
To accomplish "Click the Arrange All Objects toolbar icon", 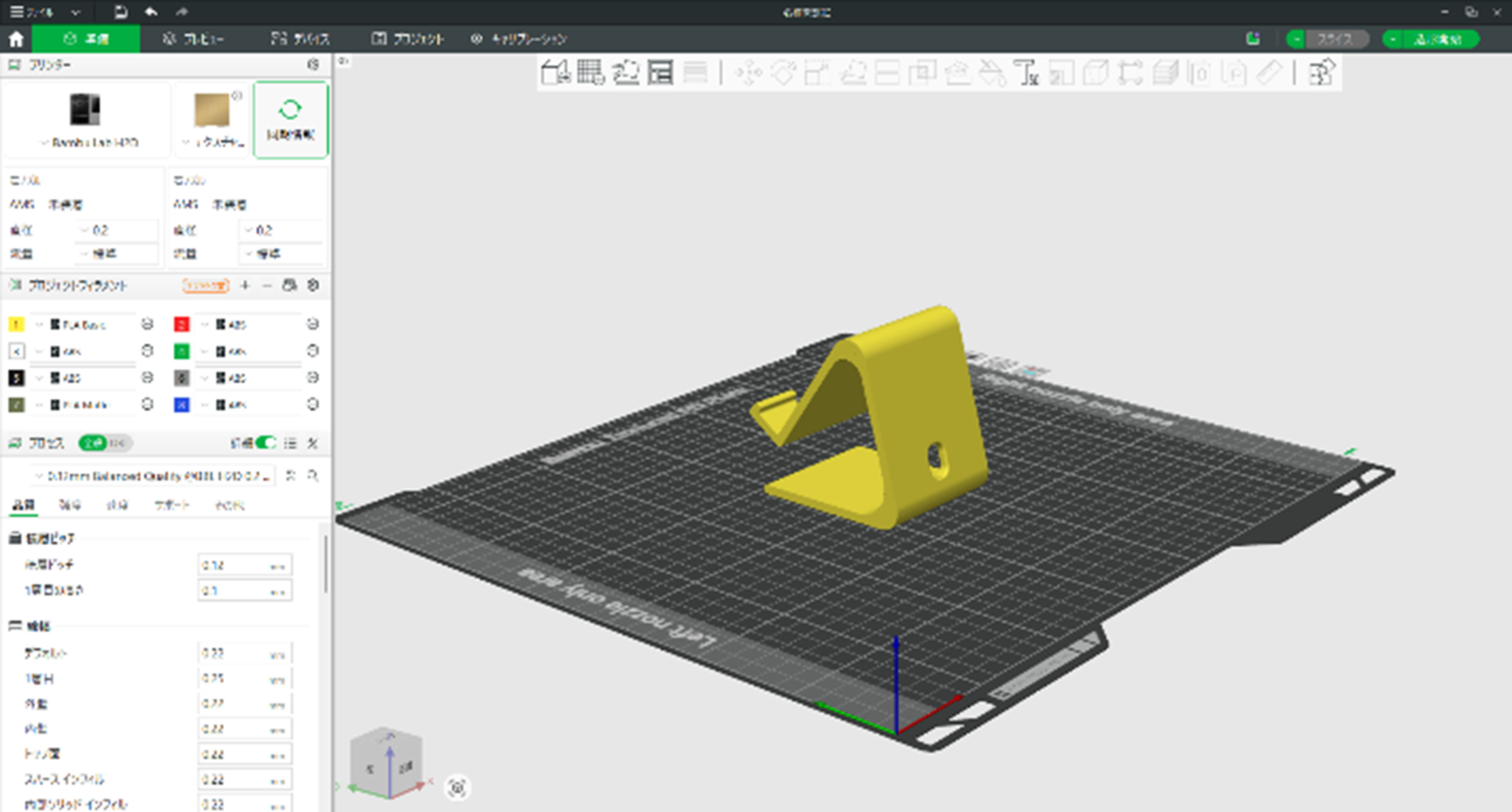I will (x=660, y=73).
